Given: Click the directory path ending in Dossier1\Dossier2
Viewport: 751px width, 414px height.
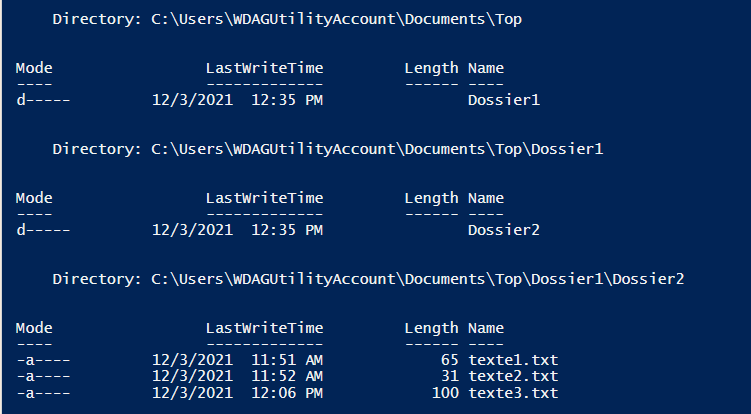Looking at the screenshot, I should 417,279.
